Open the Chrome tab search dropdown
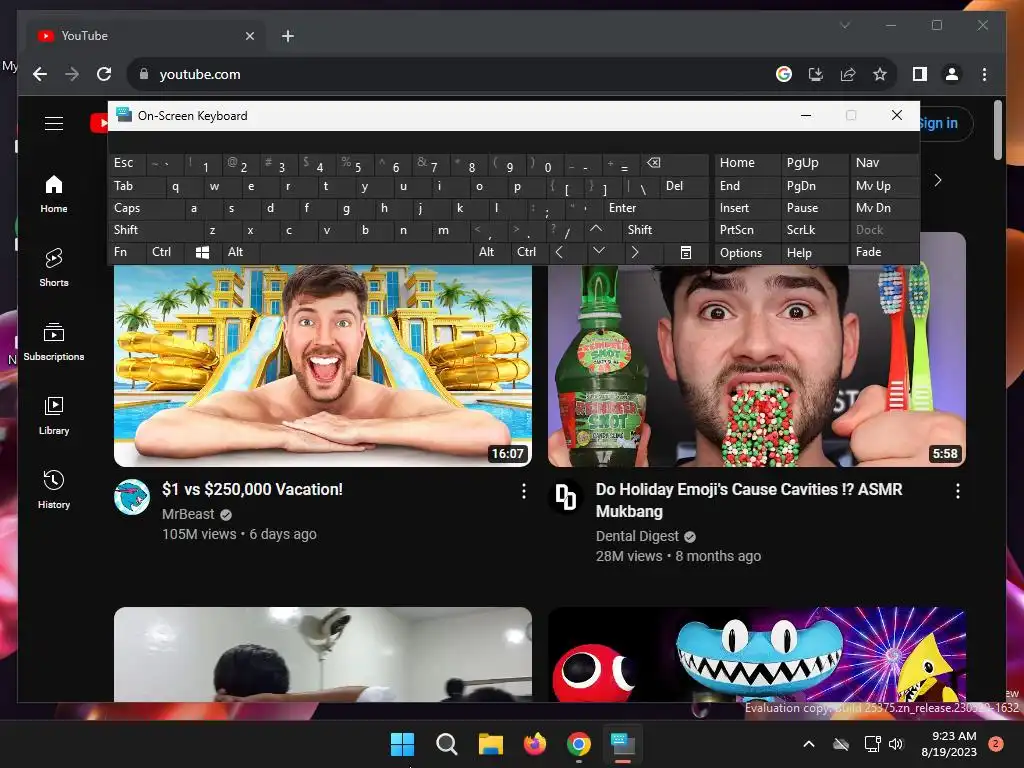 point(844,25)
